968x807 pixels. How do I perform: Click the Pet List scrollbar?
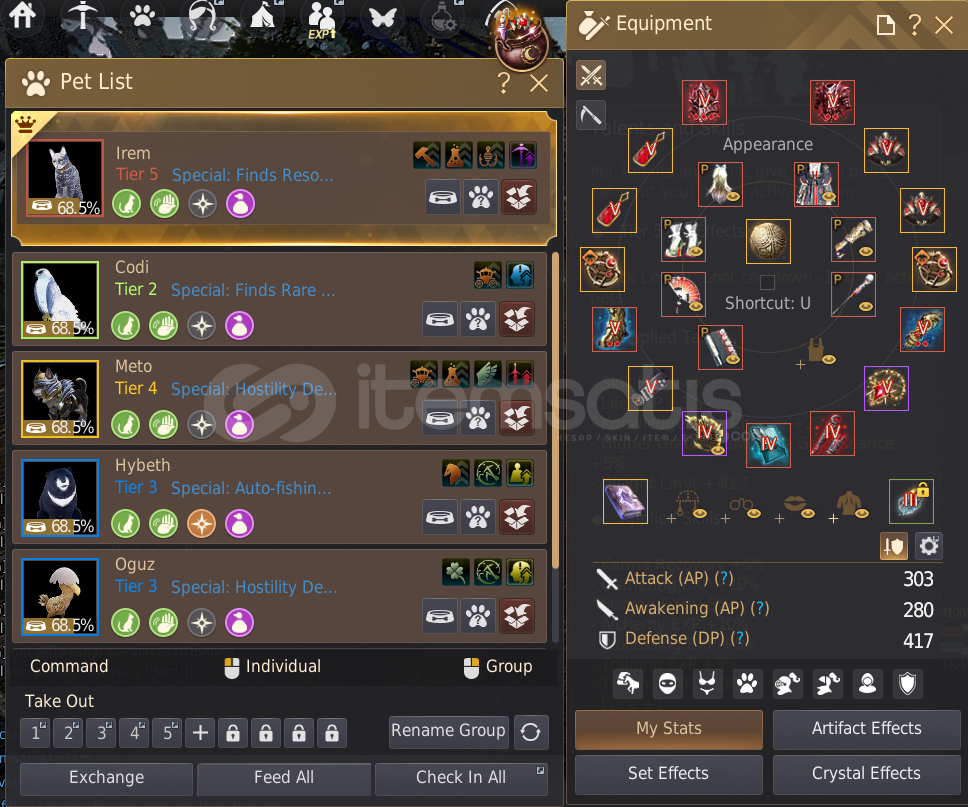tap(555, 409)
